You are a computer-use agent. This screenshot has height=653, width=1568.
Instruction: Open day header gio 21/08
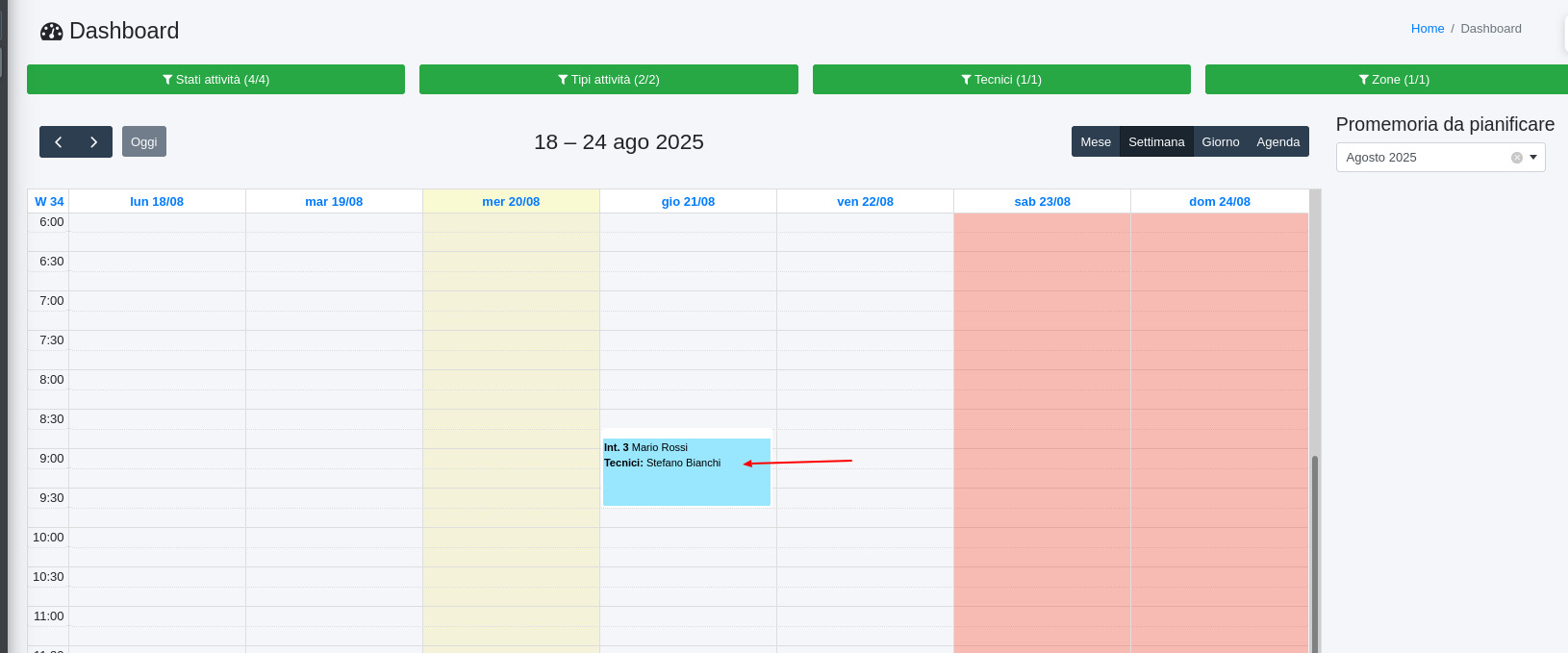688,202
